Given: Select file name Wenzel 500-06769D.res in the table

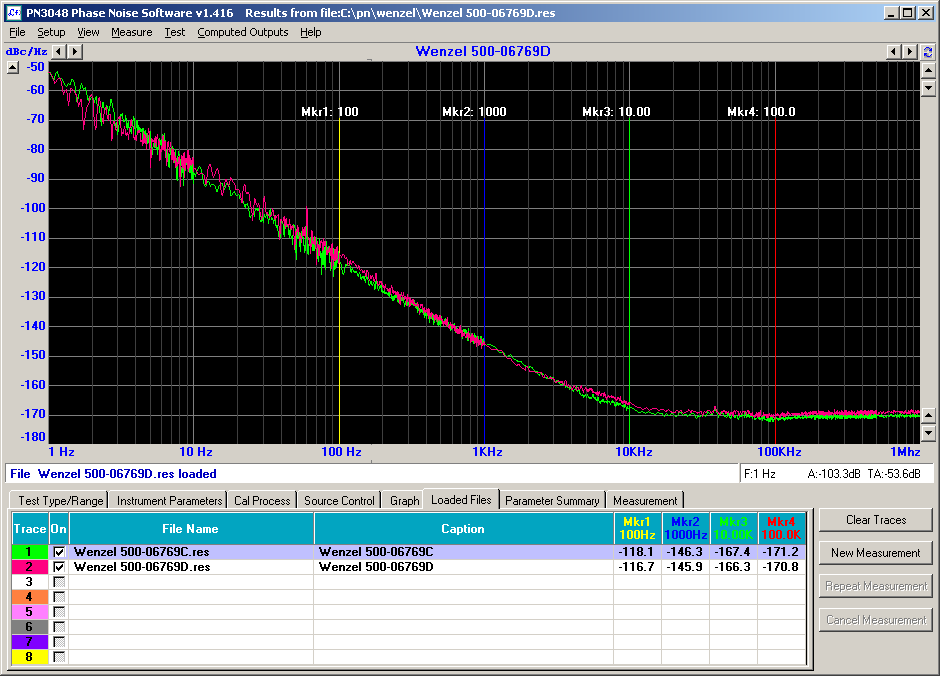Looking at the screenshot, I should 191,567.
